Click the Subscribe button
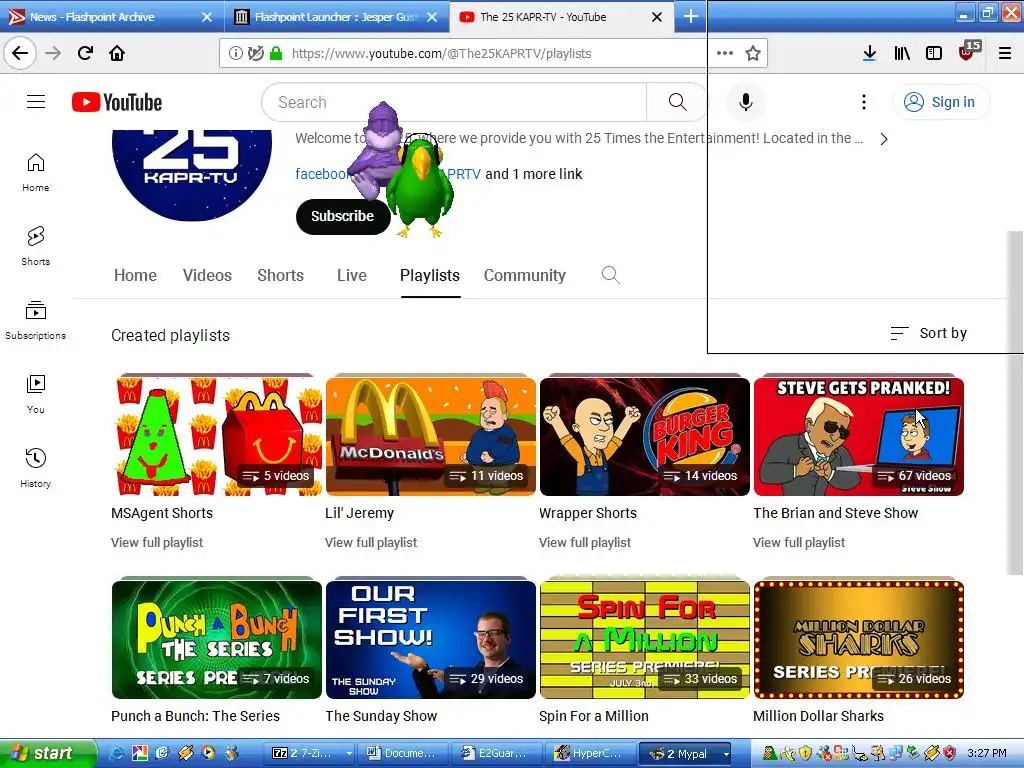This screenshot has height=768, width=1024. [343, 216]
